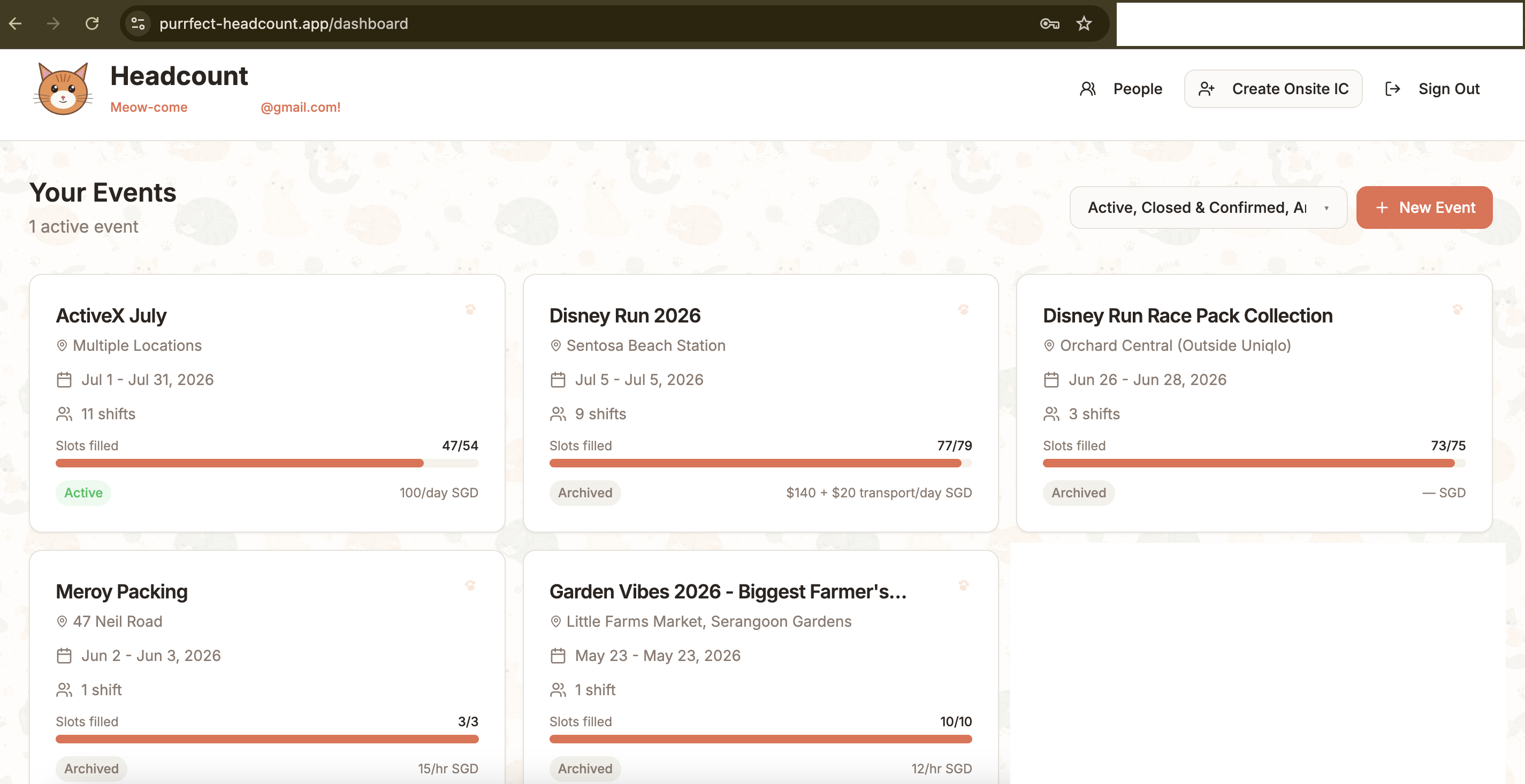Click the ActiveX July slots progress bar
Viewport: 1525px width, 784px height.
point(267,463)
